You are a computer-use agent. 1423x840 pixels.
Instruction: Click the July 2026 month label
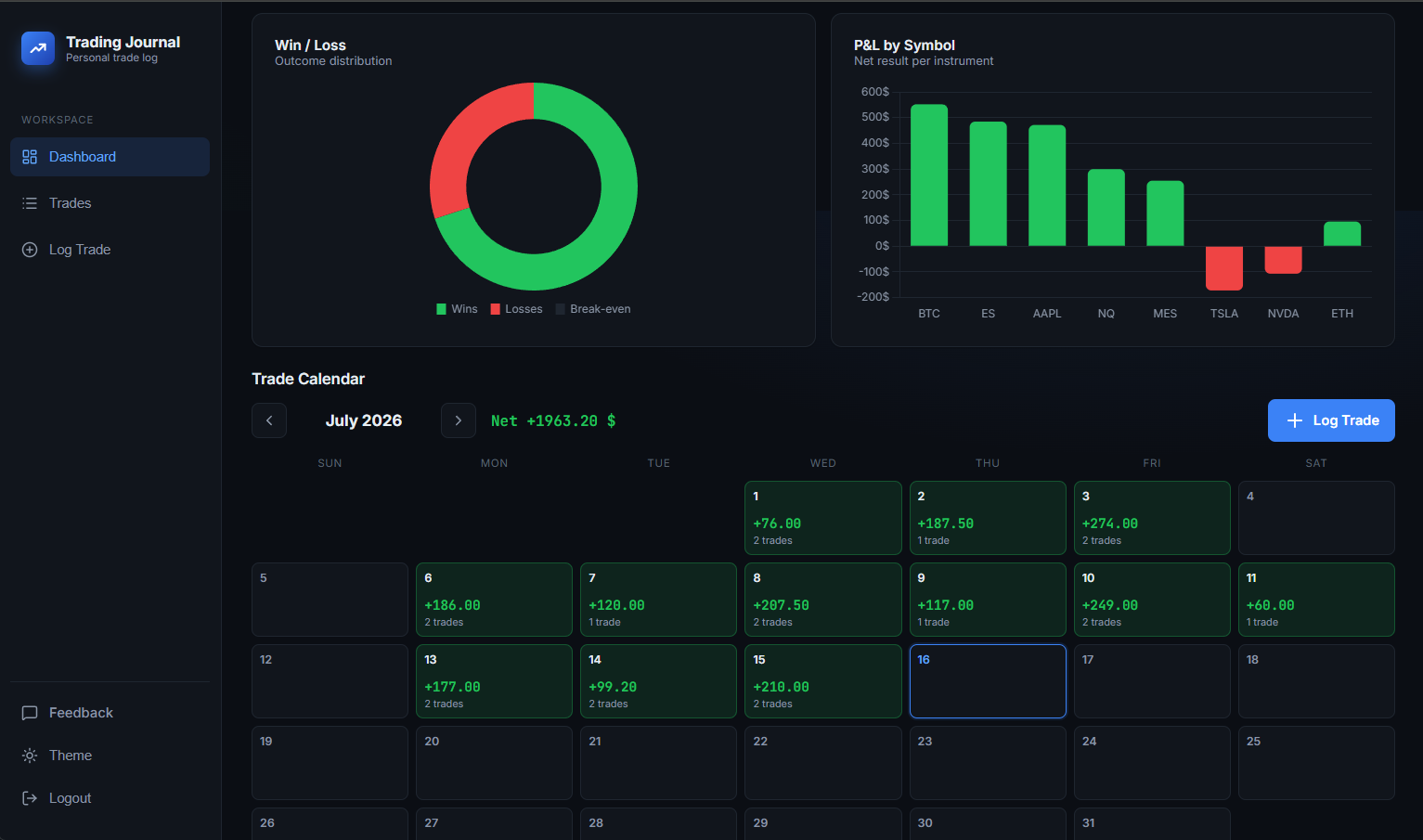(x=364, y=420)
